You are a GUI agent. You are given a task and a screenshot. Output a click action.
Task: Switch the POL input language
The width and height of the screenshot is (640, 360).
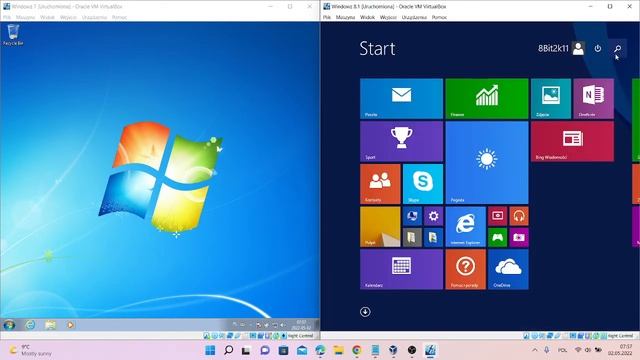[x=562, y=350]
